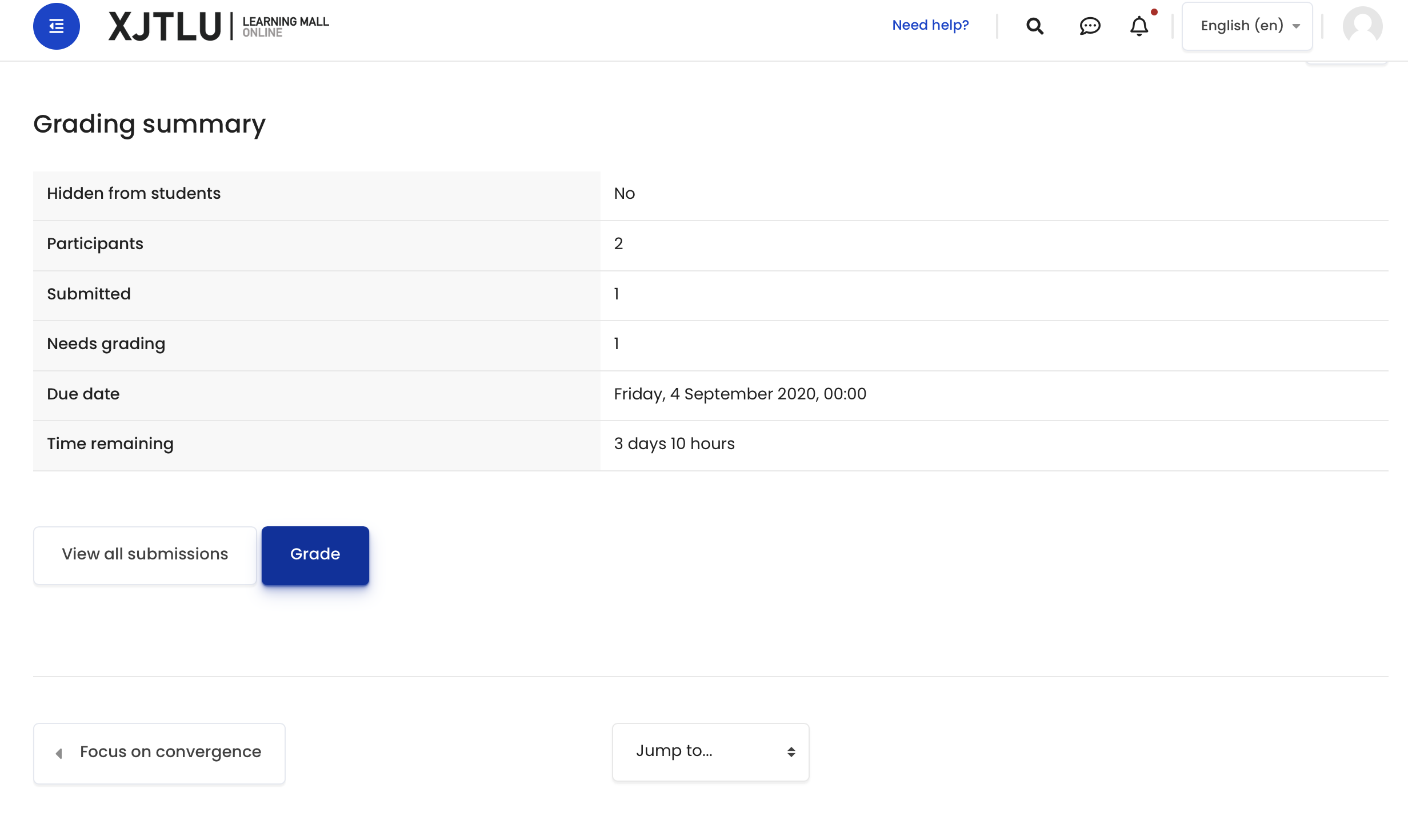
Task: Open messages via the chat bubble icon
Action: click(x=1089, y=26)
